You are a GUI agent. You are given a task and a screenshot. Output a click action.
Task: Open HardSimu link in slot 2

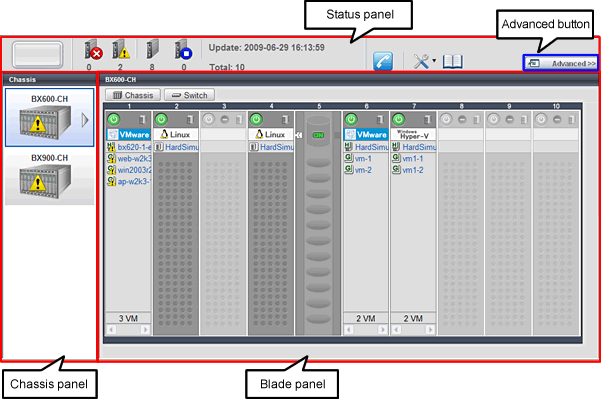point(182,147)
